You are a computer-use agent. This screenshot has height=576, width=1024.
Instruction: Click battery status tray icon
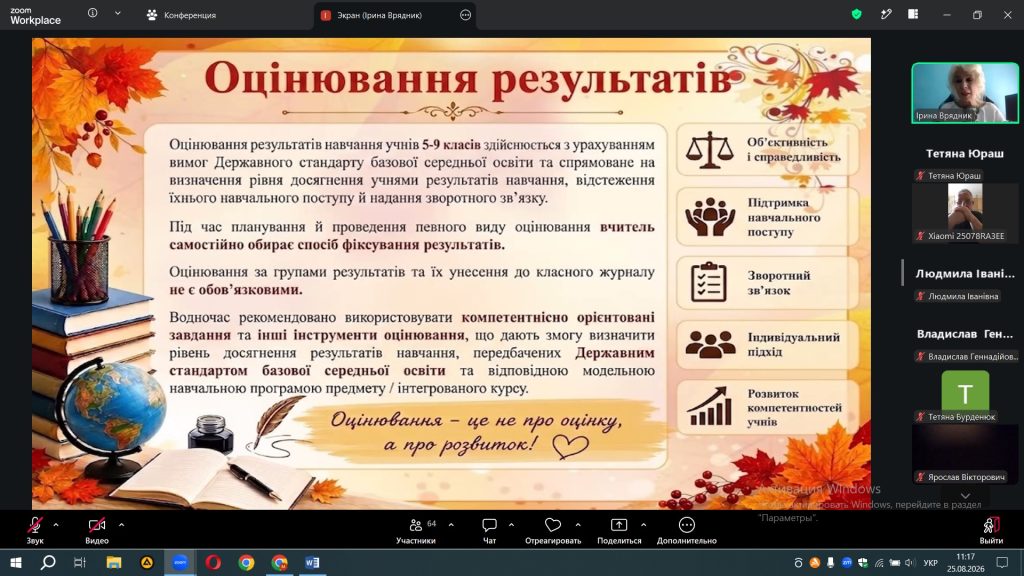coord(895,562)
